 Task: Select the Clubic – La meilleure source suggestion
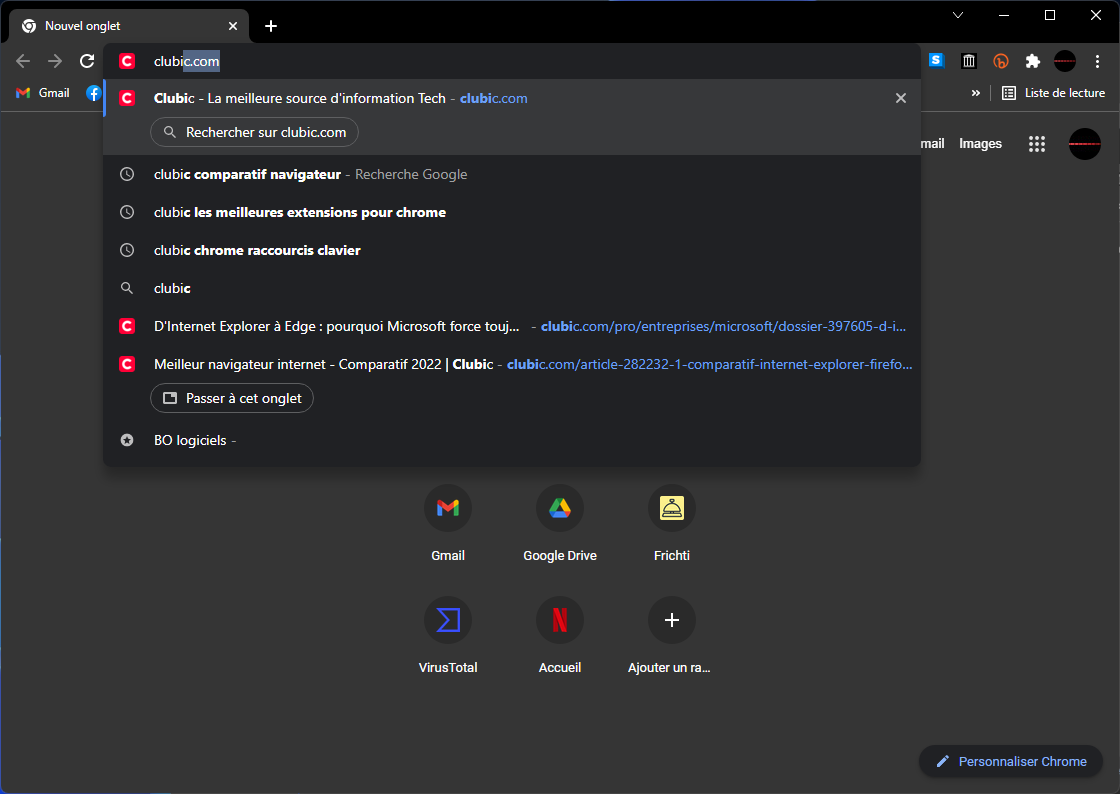(x=511, y=99)
